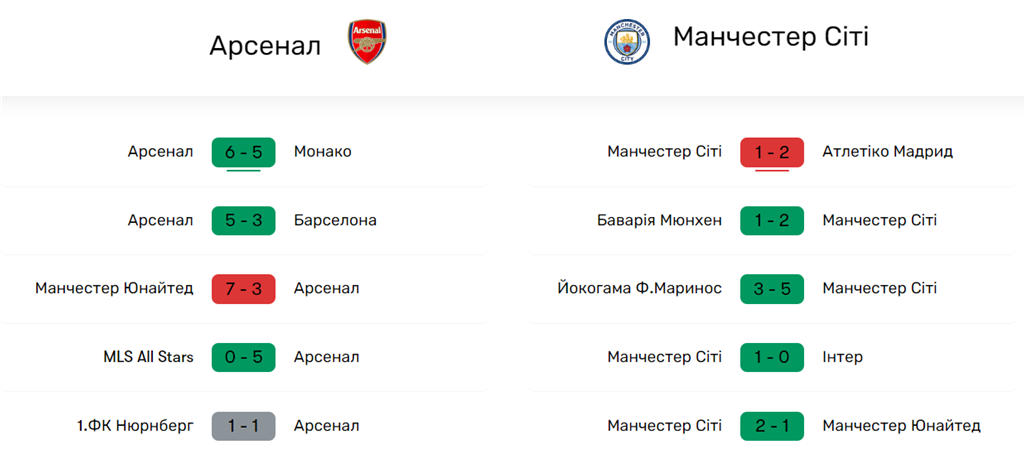Screen dimensions: 1024x459
Task: Open the Монако team name
Action: click(x=322, y=152)
